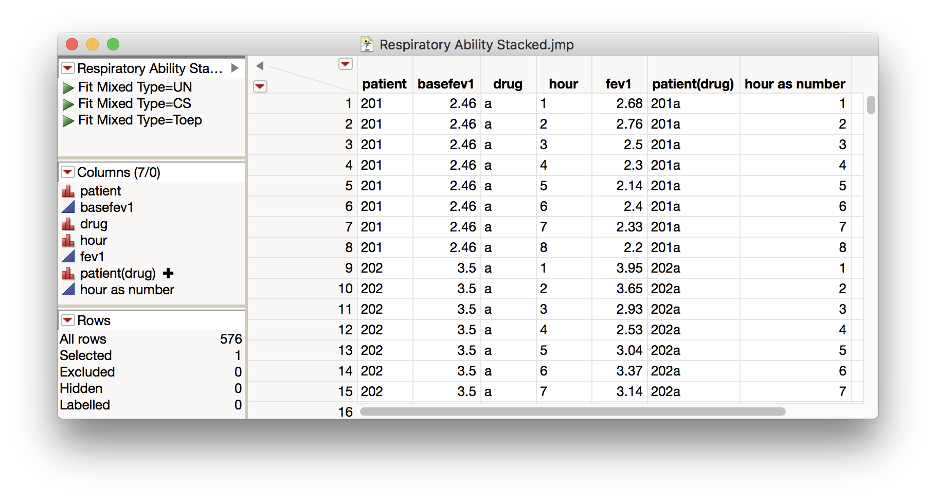Select row number 12
936x502 pixels.
tap(346, 330)
